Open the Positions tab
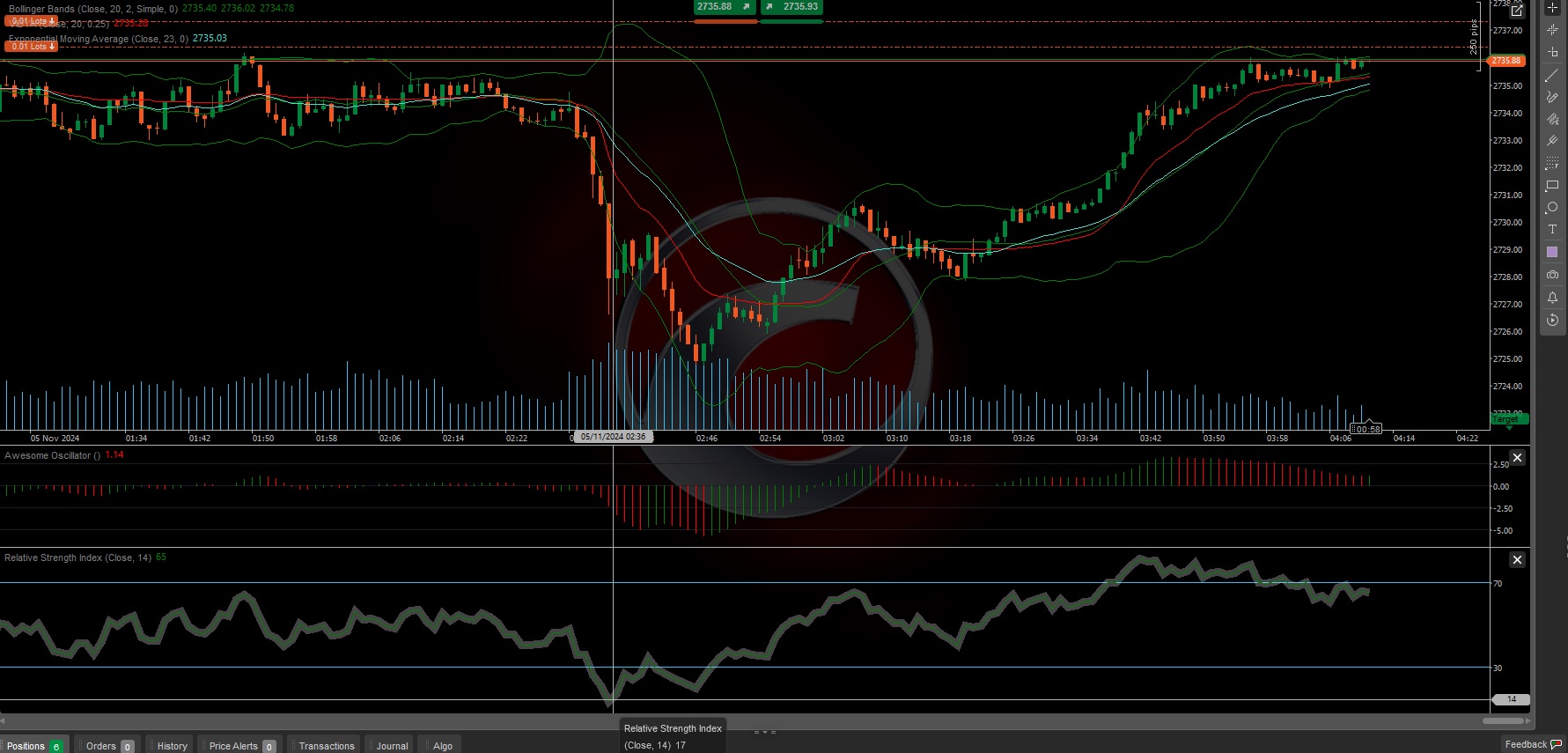Screen dimensions: 1568x753 (x=34, y=746)
